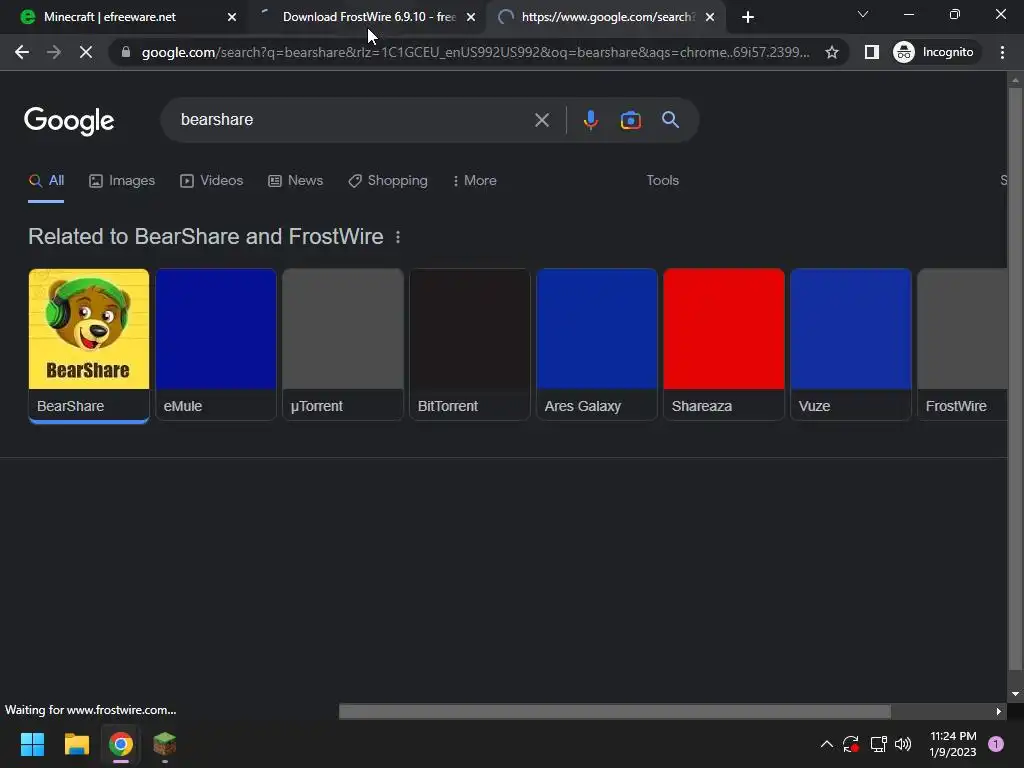The height and width of the screenshot is (768, 1024).
Task: Close the Google search tab
Action: (710, 17)
